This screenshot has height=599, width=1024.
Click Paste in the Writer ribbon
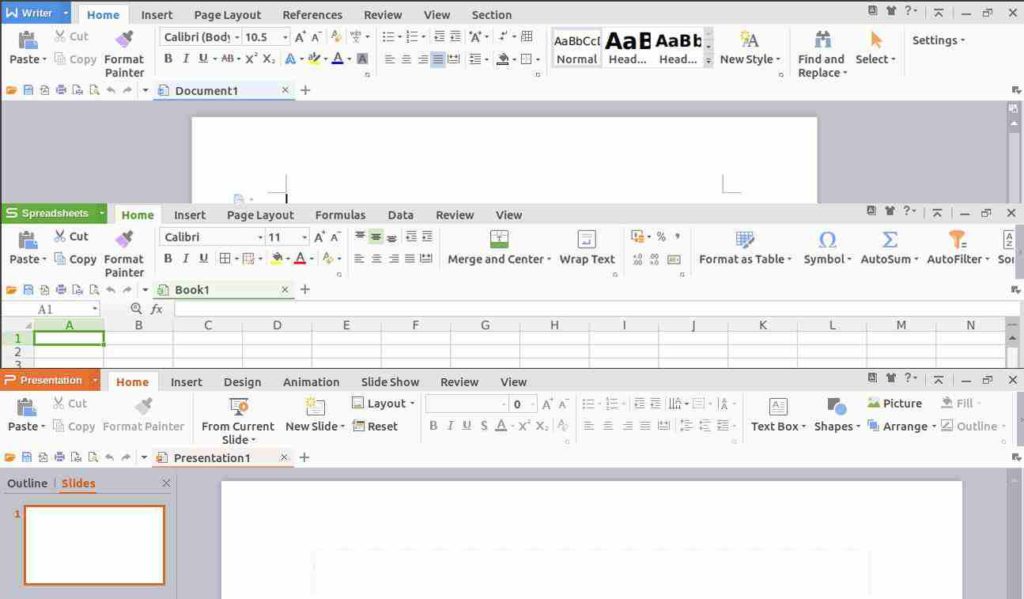pos(27,48)
